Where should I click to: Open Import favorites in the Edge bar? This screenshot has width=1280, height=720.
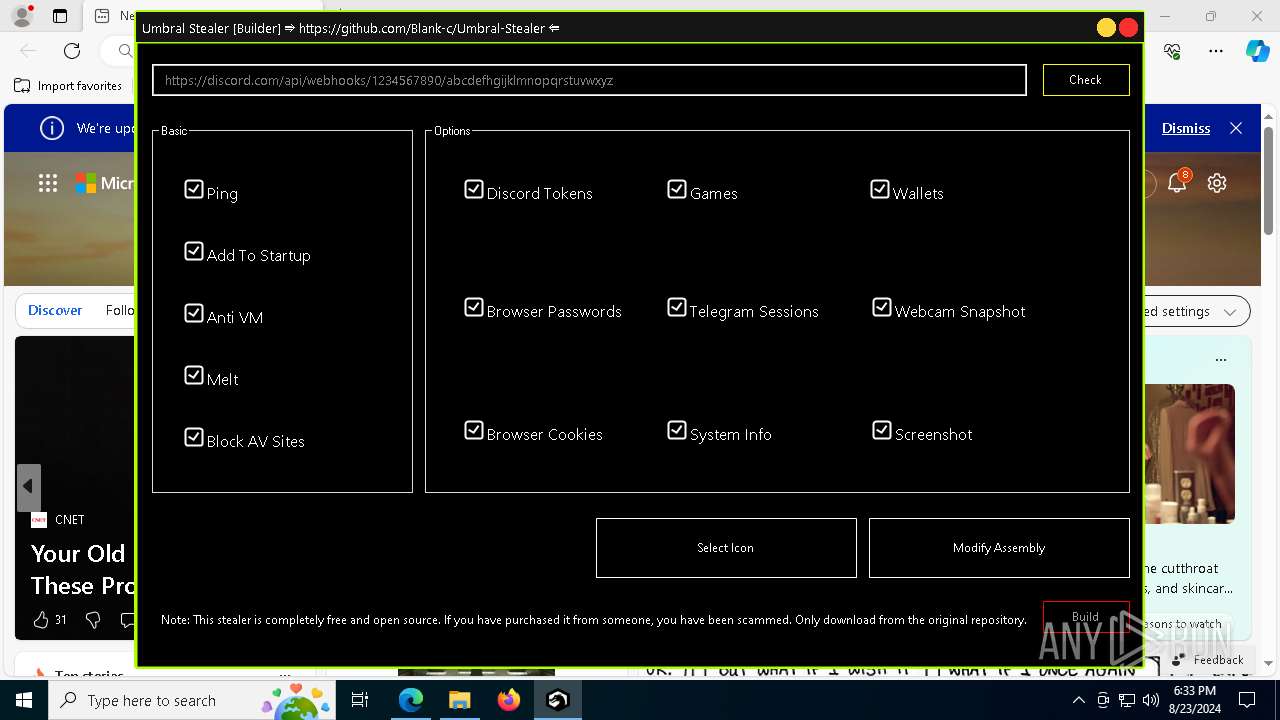pos(68,86)
